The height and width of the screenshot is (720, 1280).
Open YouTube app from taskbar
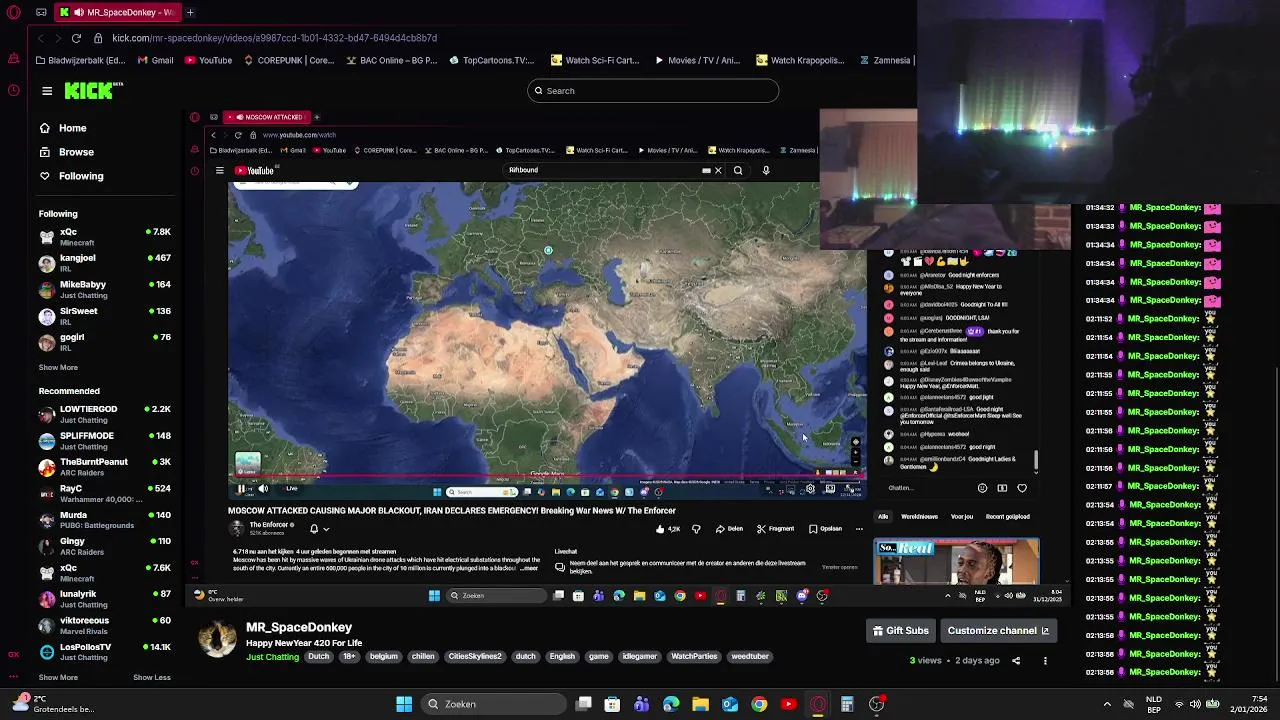click(788, 704)
